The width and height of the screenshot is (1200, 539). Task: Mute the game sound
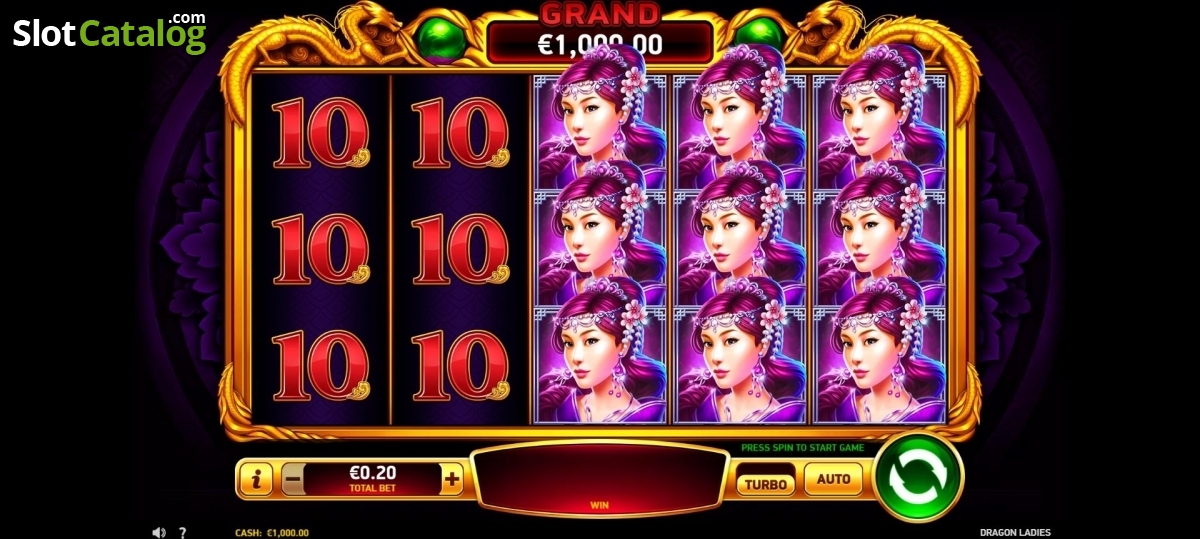[x=158, y=532]
